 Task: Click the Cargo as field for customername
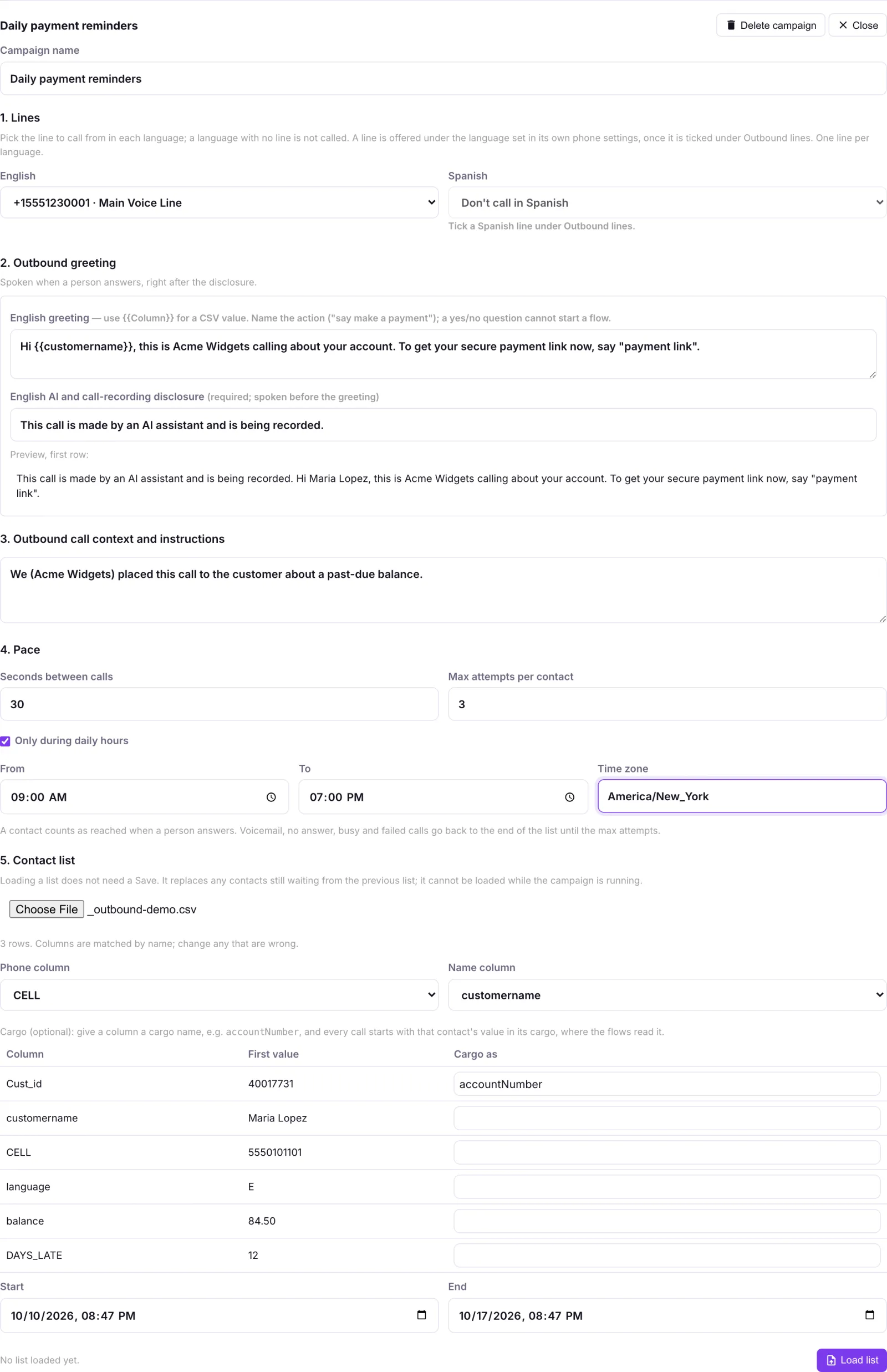pos(667,1119)
